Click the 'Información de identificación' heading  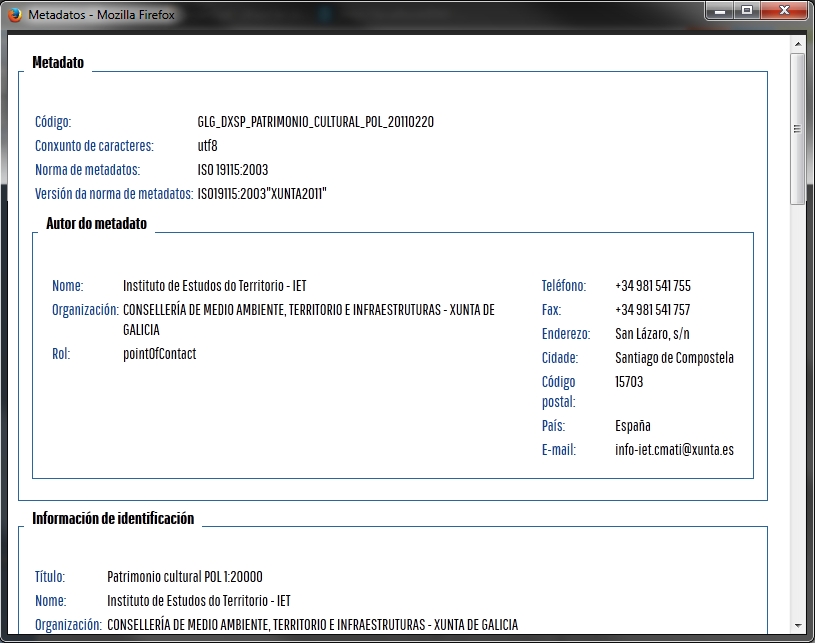(113, 518)
